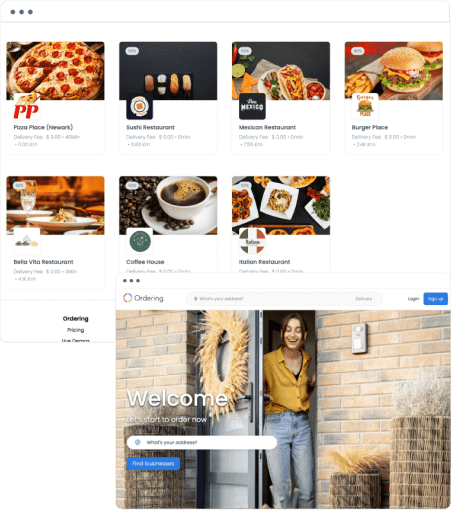Open the coffee cup cover photo
451x510 pixels.
(x=168, y=205)
